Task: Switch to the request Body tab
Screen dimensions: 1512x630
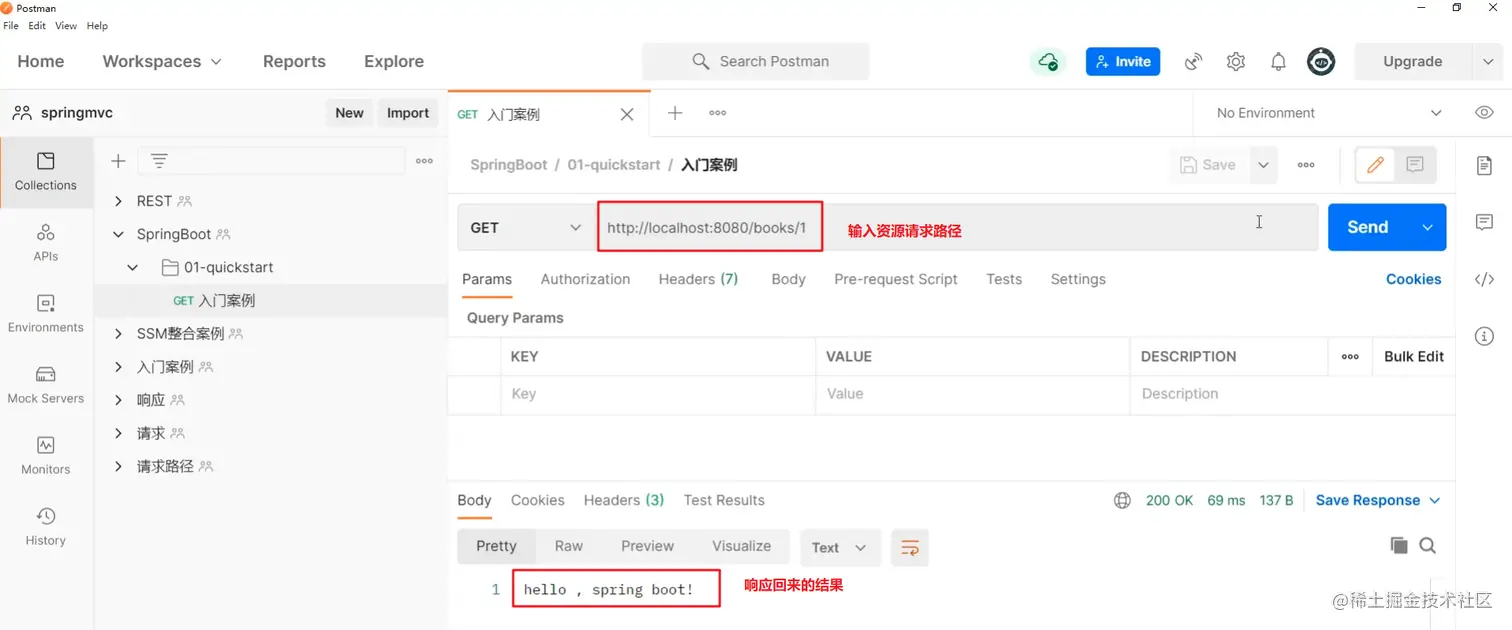Action: (x=788, y=279)
